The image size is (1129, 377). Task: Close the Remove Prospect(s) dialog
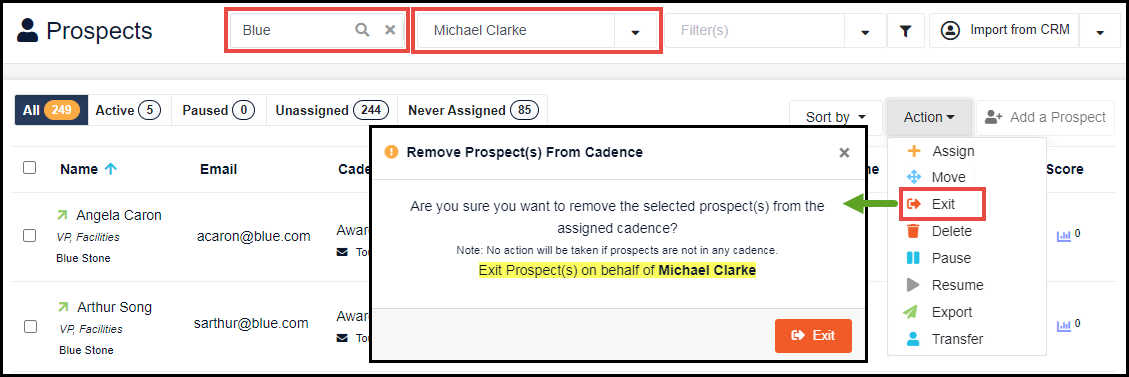click(845, 153)
